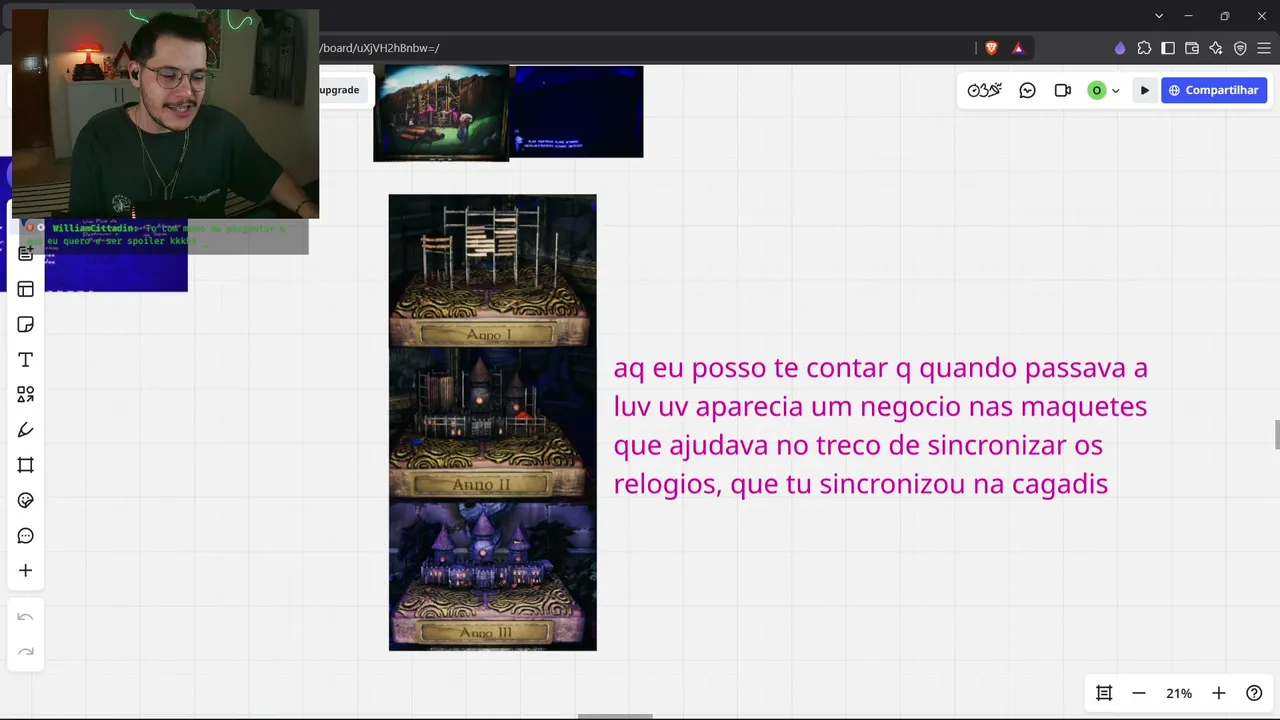The image size is (1280, 720).
Task: Select the sticky note tool
Action: (x=26, y=324)
